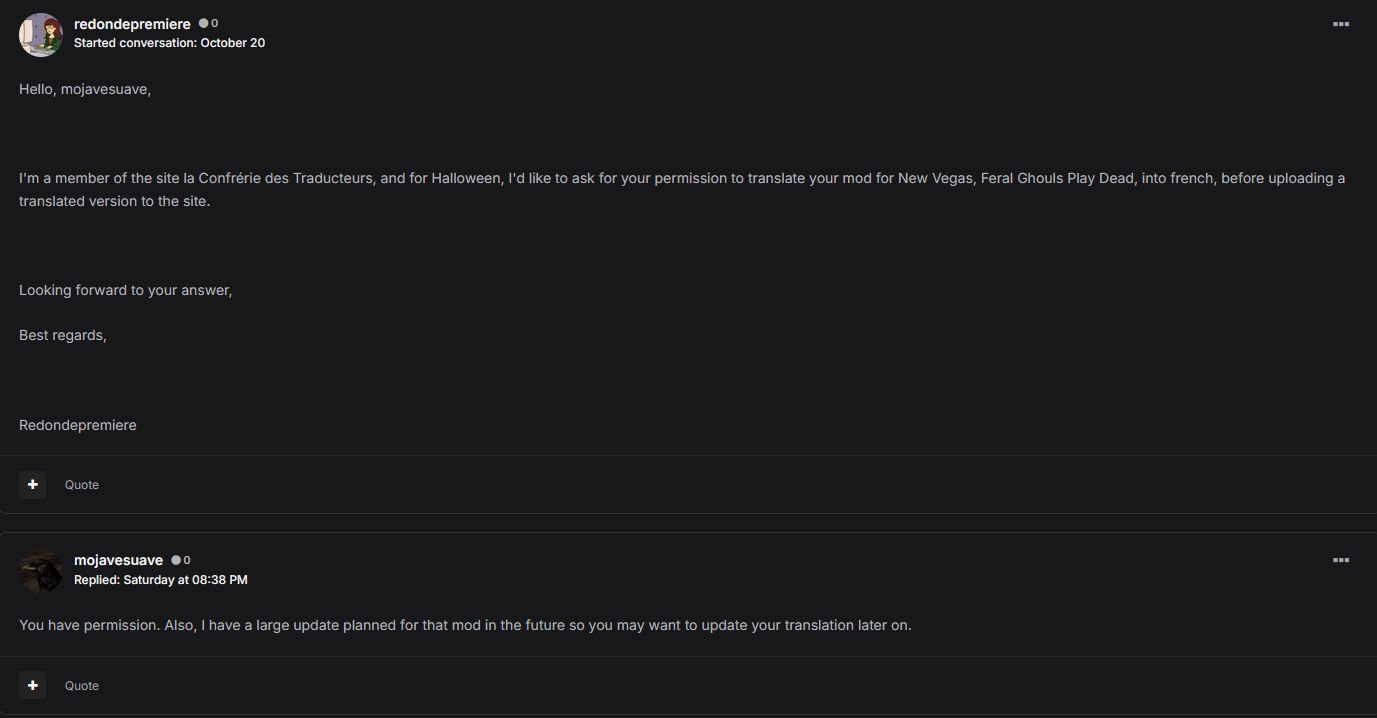1377x718 pixels.
Task: Click the 'Redondepremiere' signature text
Action: click(77, 425)
